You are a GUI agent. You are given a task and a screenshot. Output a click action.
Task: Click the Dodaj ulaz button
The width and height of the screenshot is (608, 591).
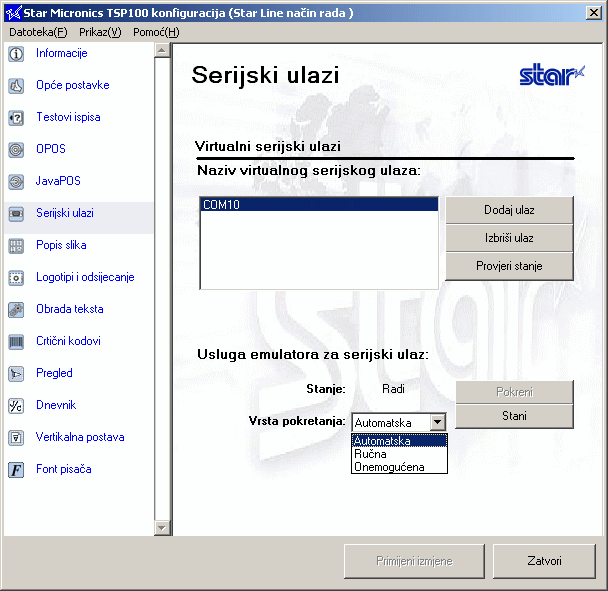pyautogui.click(x=509, y=210)
